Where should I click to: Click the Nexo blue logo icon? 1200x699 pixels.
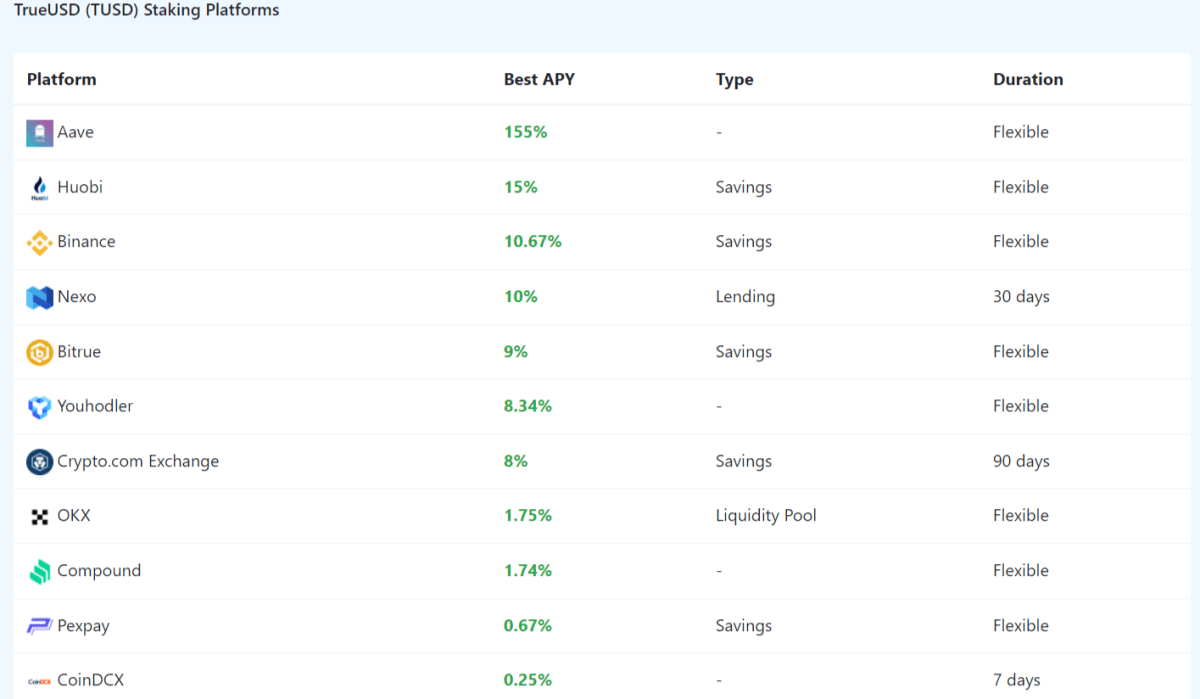pyautogui.click(x=39, y=297)
